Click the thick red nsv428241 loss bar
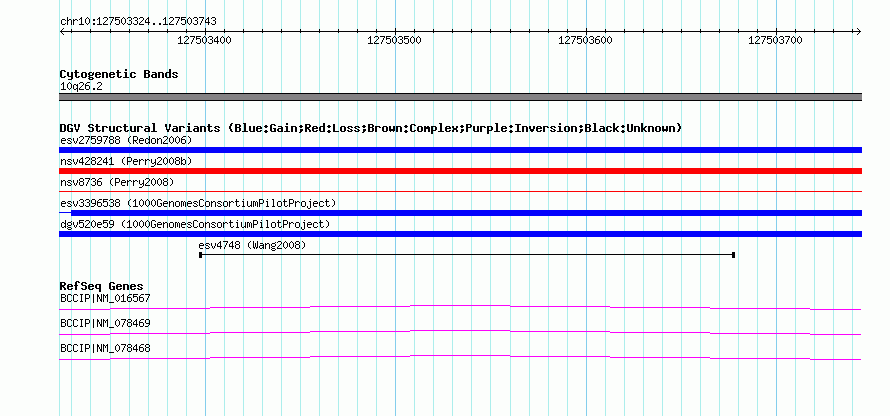 (x=460, y=171)
